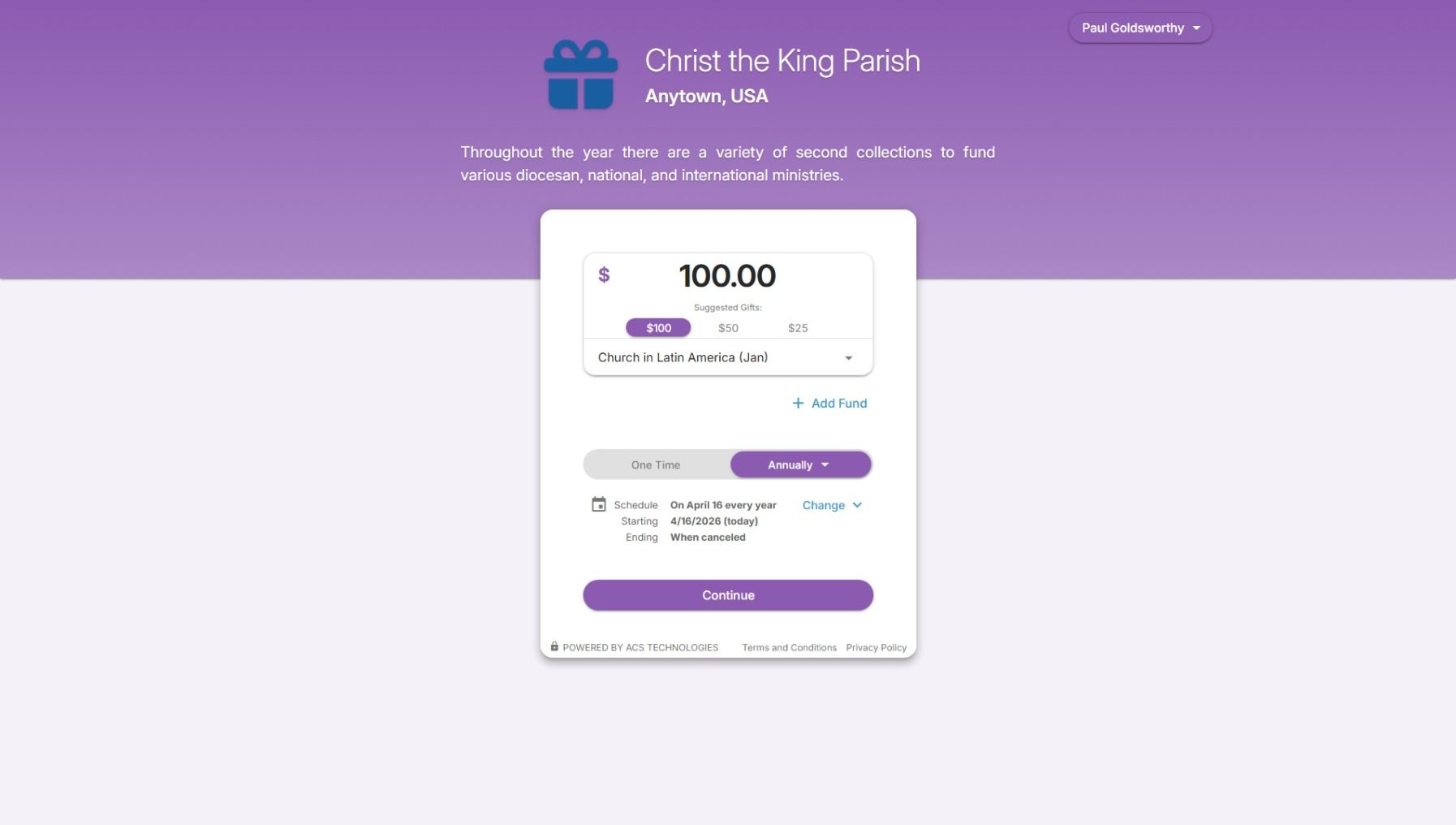The height and width of the screenshot is (825, 1456).
Task: Click the chevron next to Change
Action: tap(857, 505)
